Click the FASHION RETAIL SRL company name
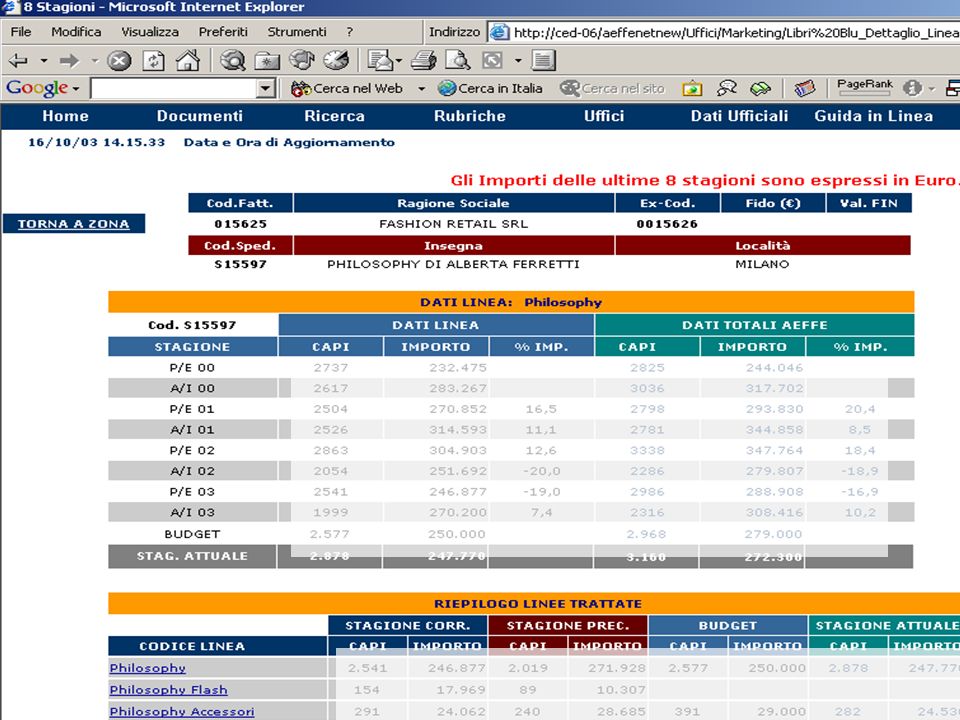This screenshot has width=960, height=720. (x=453, y=224)
